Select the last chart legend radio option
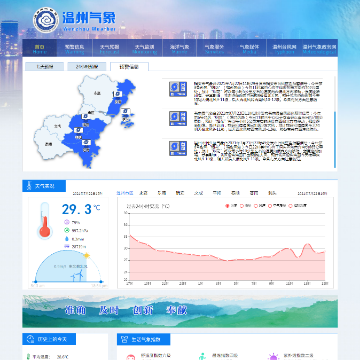The image size is (360, 360). [x=290, y=206]
